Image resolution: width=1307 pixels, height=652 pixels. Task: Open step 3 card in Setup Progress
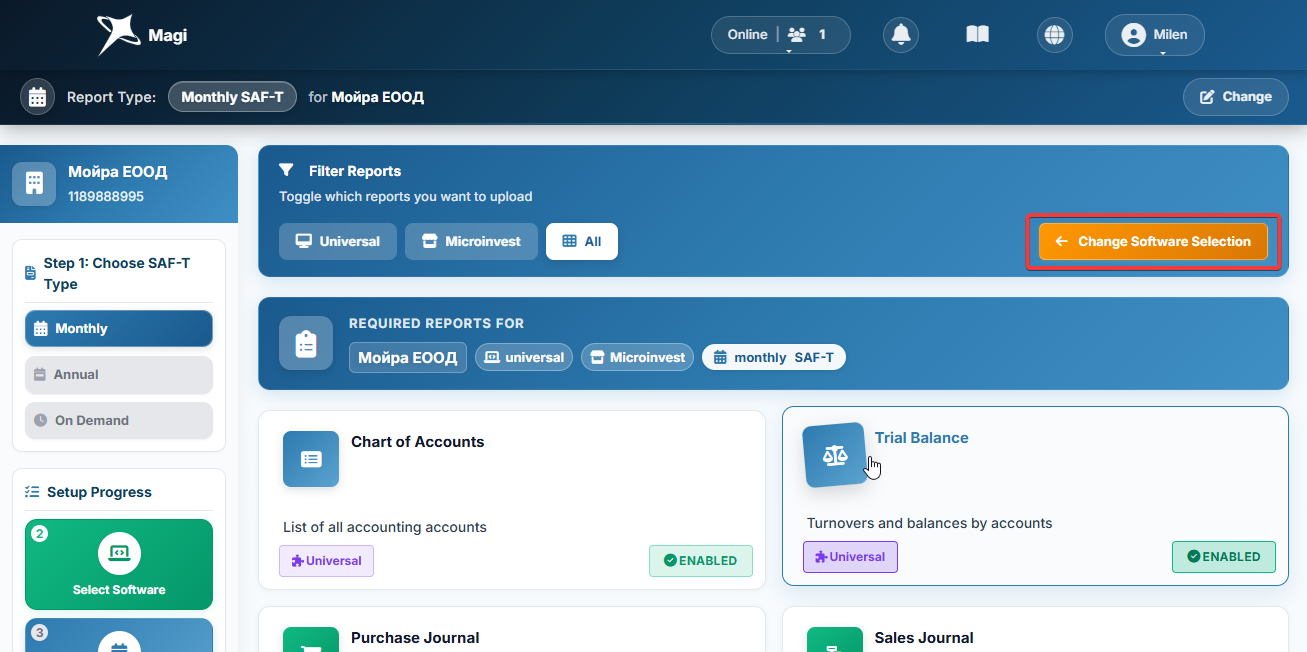pos(119,635)
